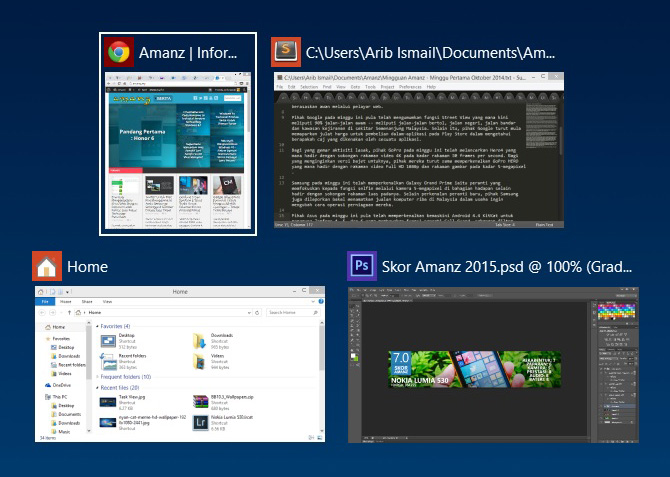Screen dimensions: 670x477
Task: Open View ribbon tab in Home window
Action: click(x=107, y=302)
